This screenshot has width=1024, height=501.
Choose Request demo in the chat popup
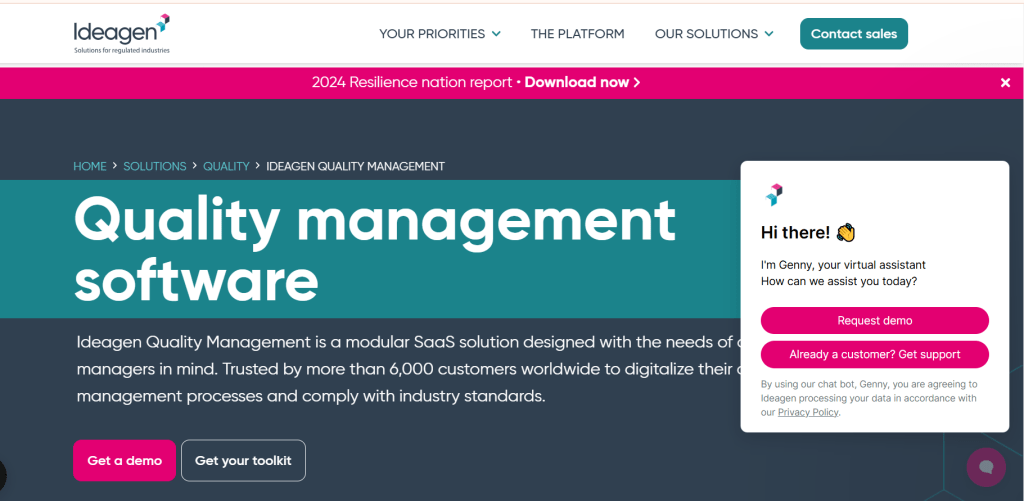click(x=874, y=320)
